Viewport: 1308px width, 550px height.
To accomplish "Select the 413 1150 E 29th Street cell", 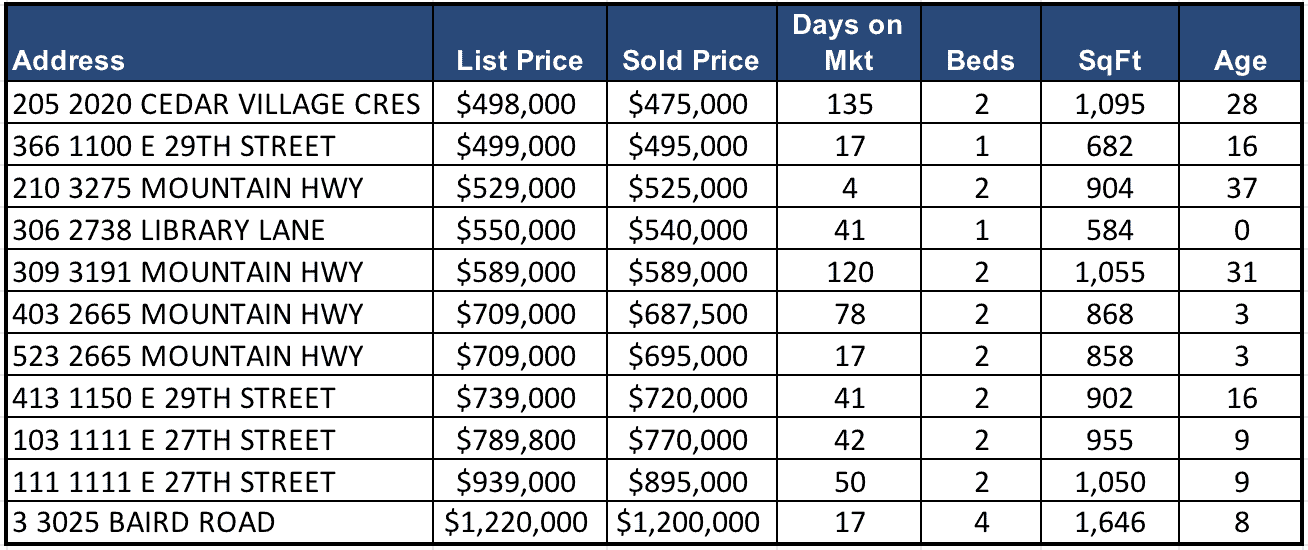I will [172, 397].
